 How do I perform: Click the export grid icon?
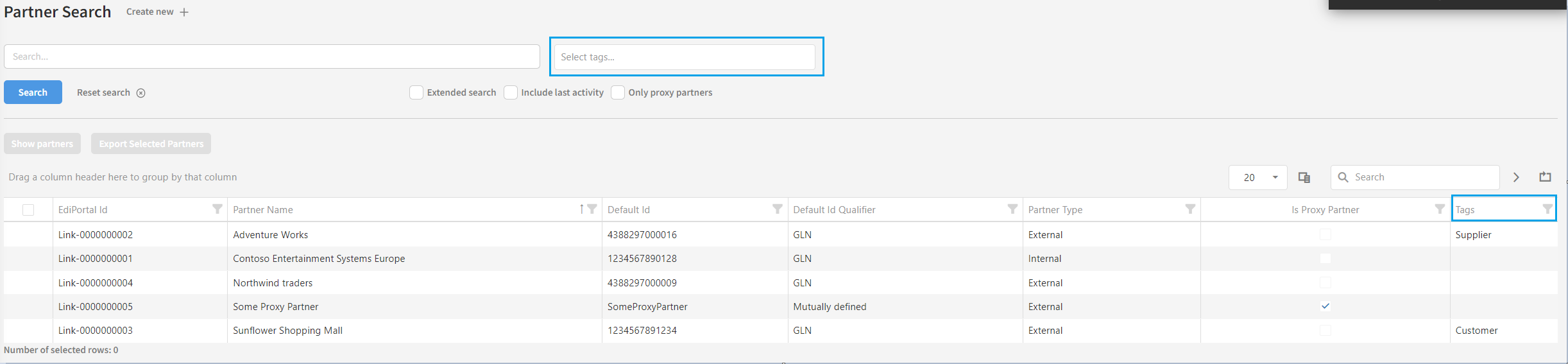tap(1546, 177)
